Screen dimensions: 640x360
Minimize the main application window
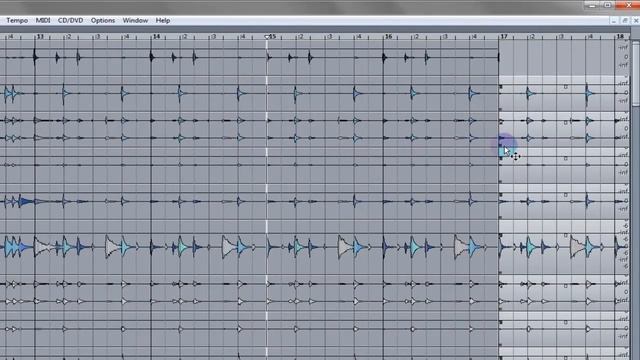tap(592, 5)
